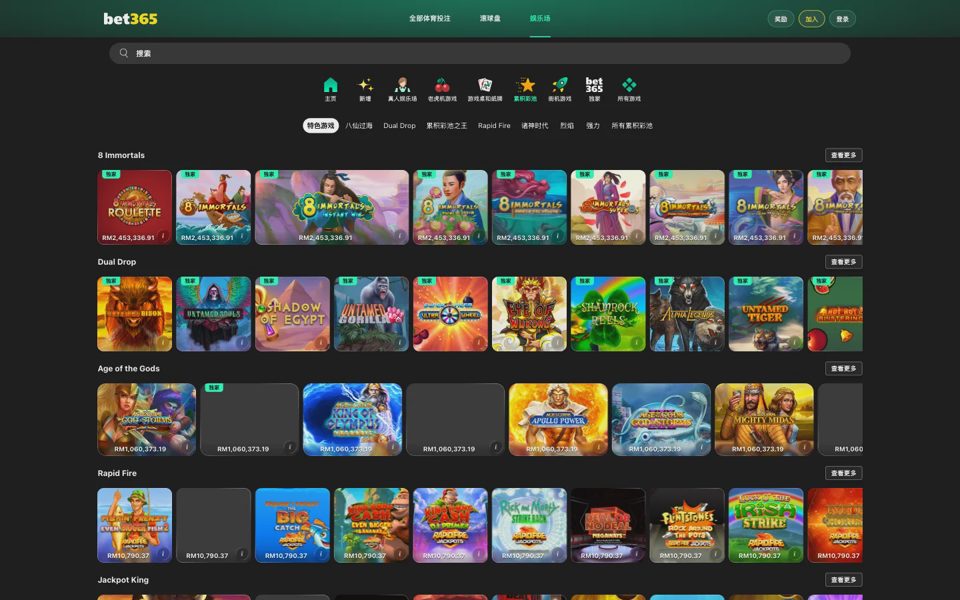Click 查看更多 for 8 Immortals row
This screenshot has height=600, width=960.
[x=844, y=155]
